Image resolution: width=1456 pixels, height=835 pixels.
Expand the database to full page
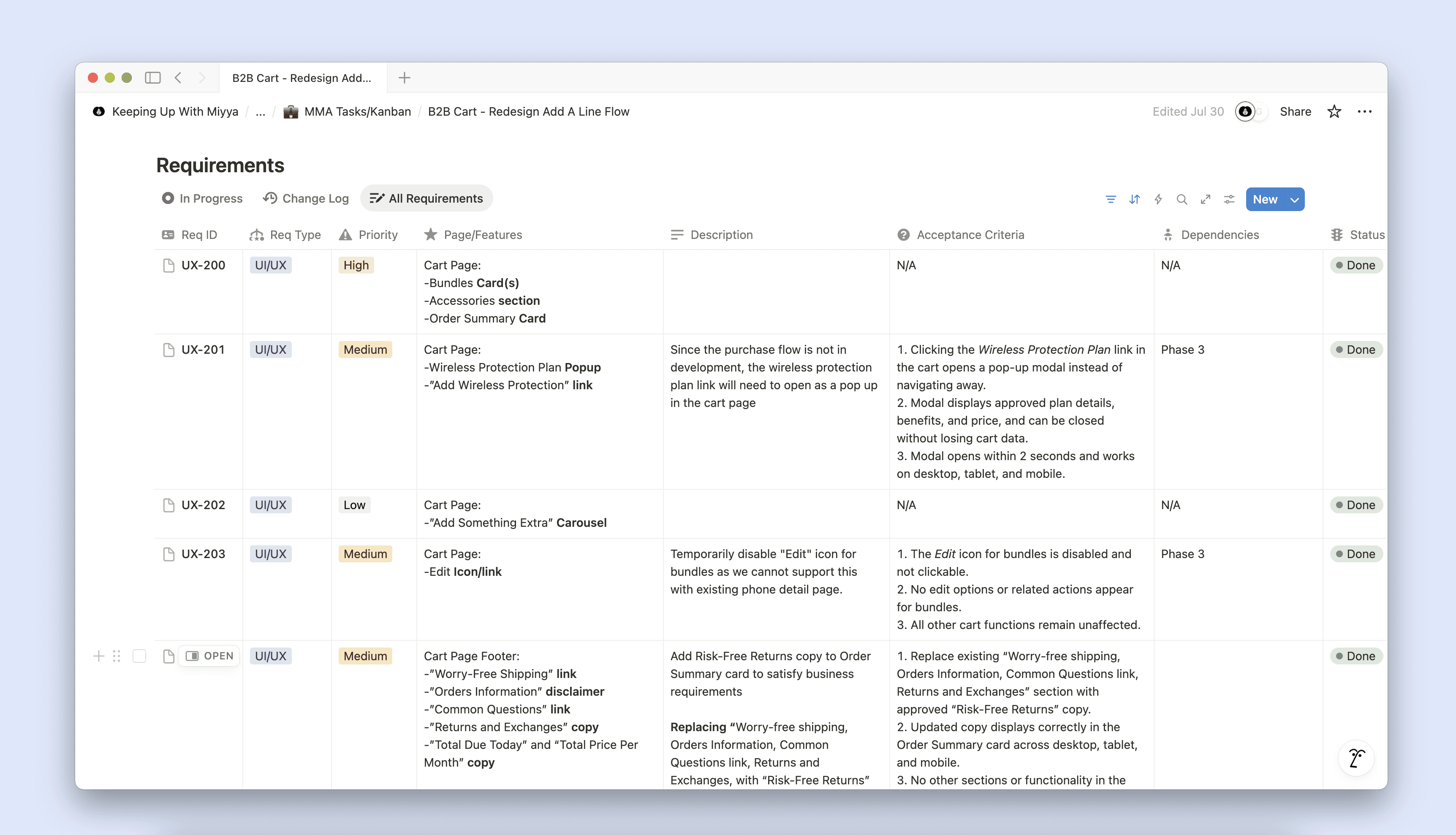pyautogui.click(x=1205, y=199)
